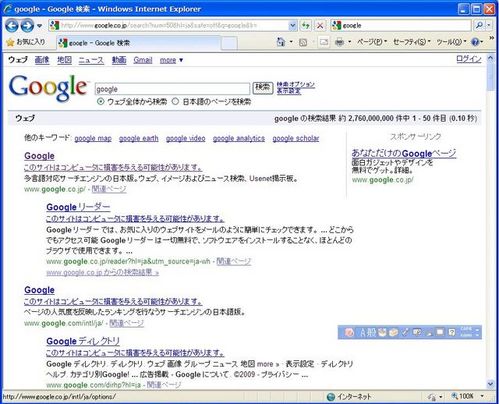
Task: Click the blue Help question mark icon
Action: point(475,42)
